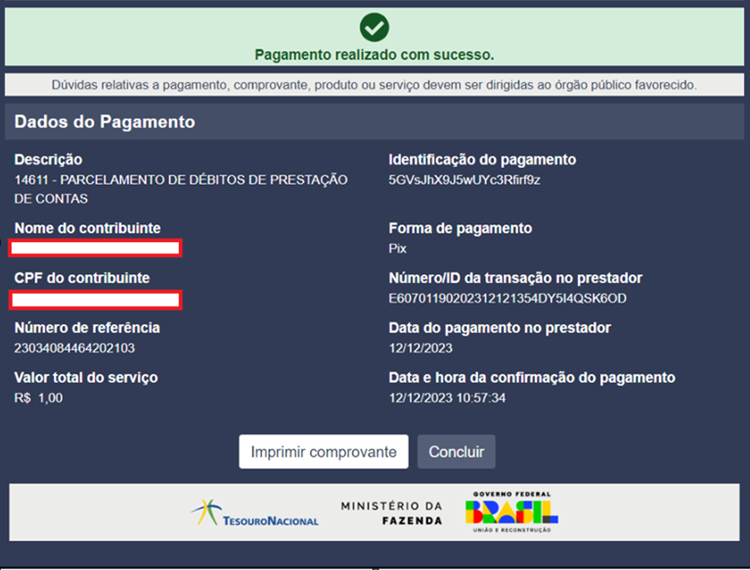The height and width of the screenshot is (570, 750).
Task: Click the Concluir button
Action: point(456,451)
